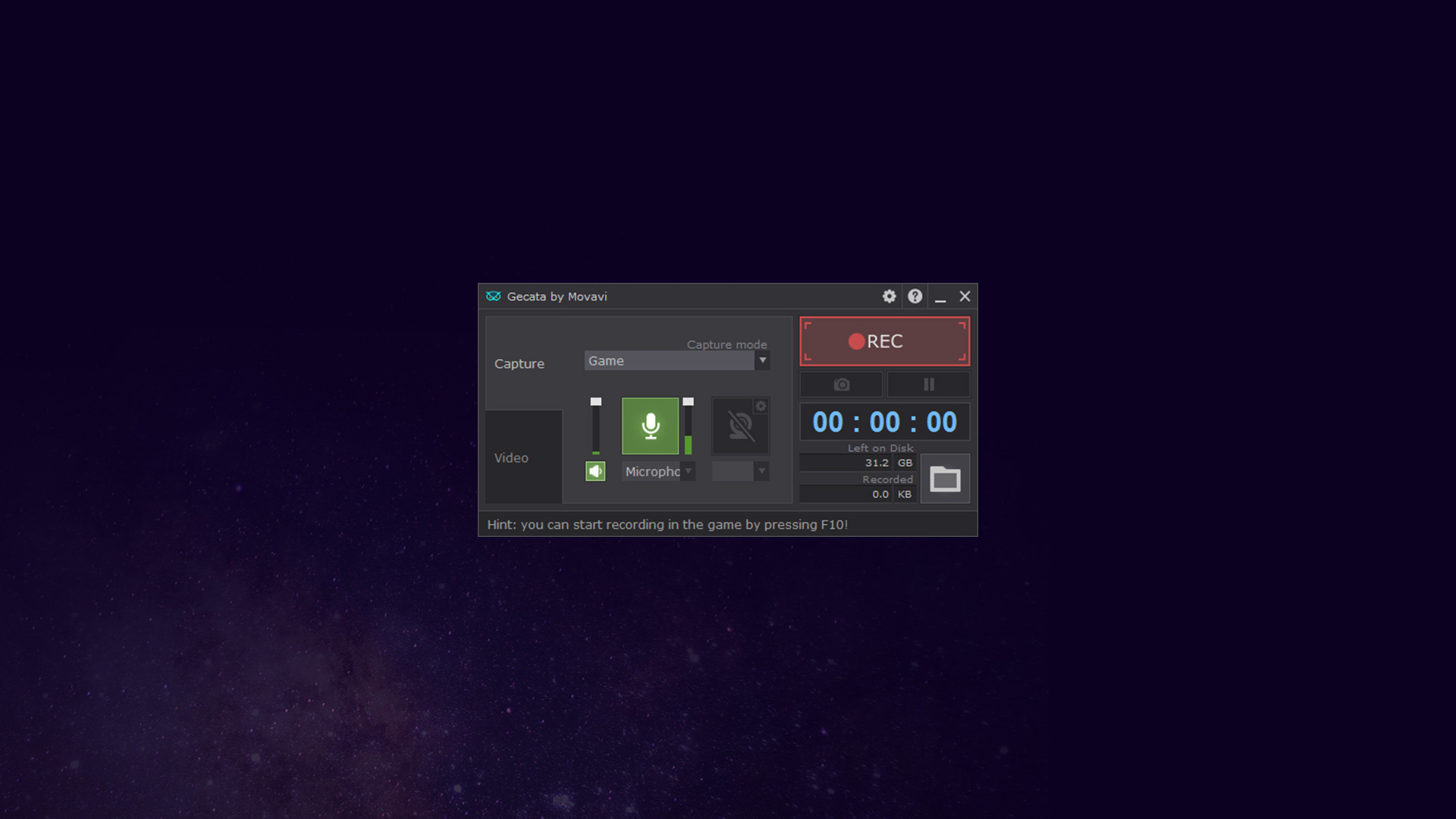Open the Microphone device dropdown arrow
1456x819 pixels.
coord(688,471)
